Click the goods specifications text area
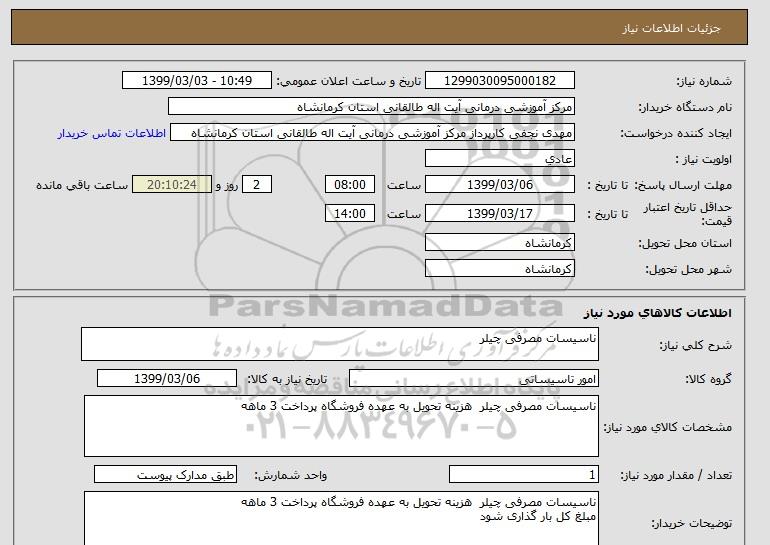770x545 pixels. click(x=341, y=426)
